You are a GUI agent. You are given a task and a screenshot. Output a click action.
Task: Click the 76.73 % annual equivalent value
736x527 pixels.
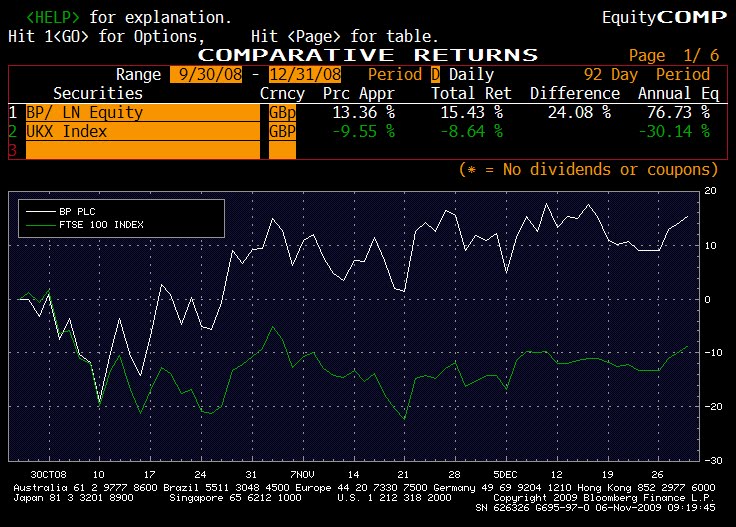(678, 113)
